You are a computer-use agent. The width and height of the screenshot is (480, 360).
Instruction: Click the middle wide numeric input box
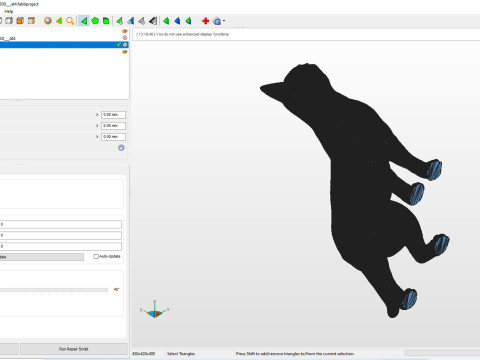click(61, 235)
